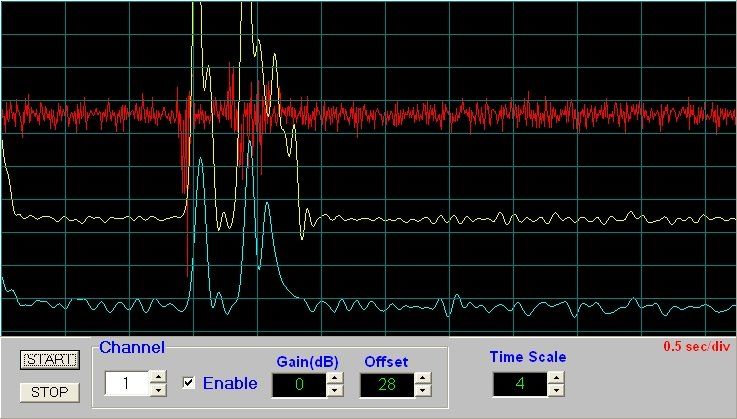Click the Channel group label
This screenshot has width=737, height=419.
point(132,348)
